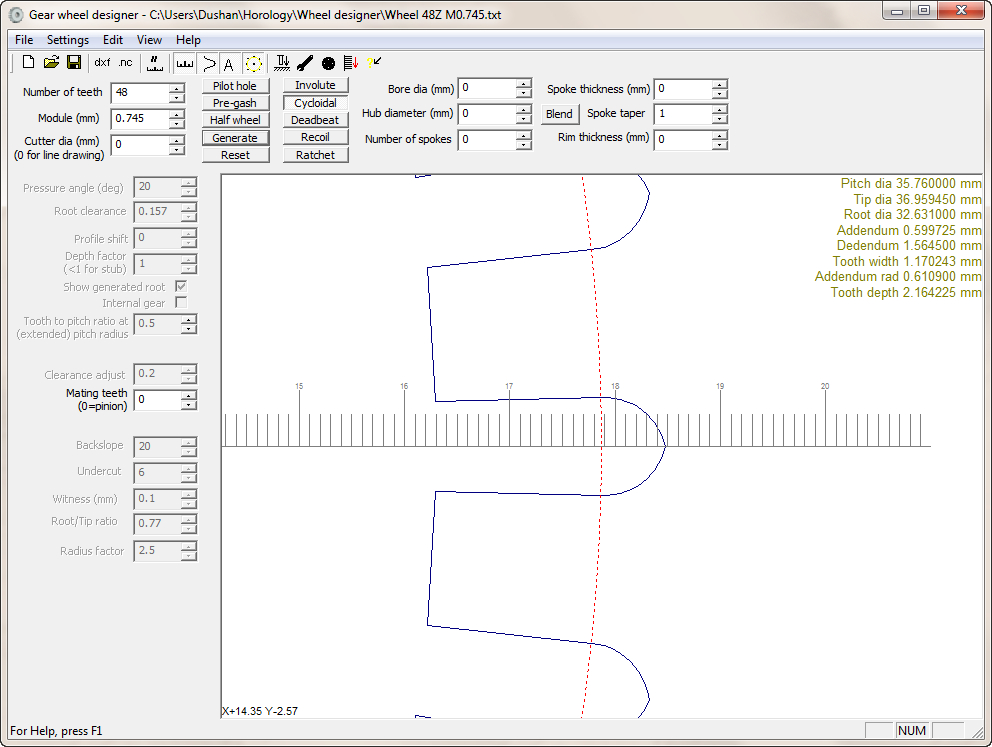The height and width of the screenshot is (747, 992).
Task: Click the help pointer question mark icon
Action: 374,63
